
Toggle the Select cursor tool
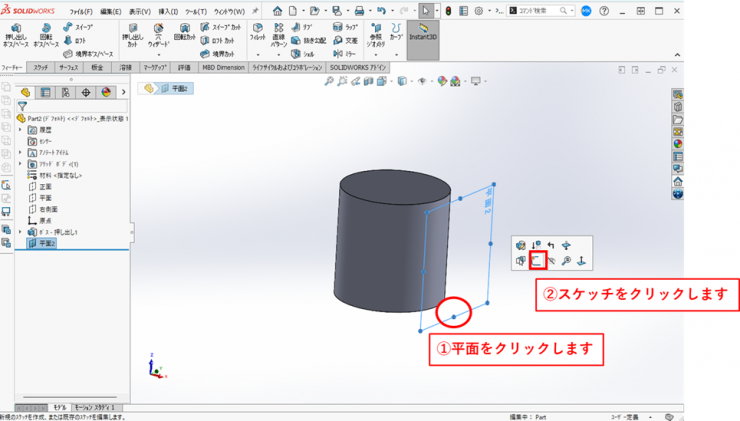(x=426, y=11)
